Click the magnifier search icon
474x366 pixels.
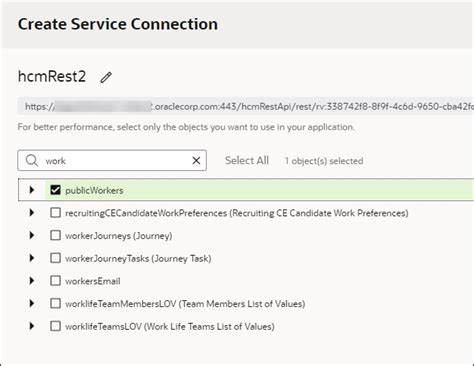pyautogui.click(x=32, y=160)
